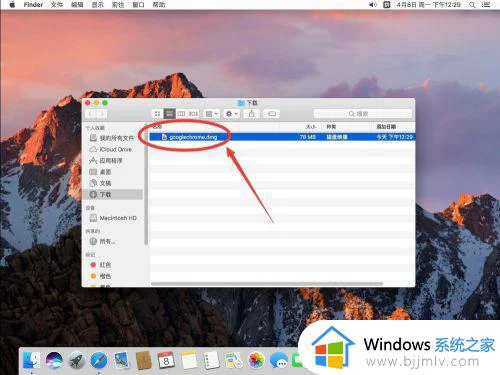
Task: Select 下载 folder in sidebar
Action: click(112, 194)
